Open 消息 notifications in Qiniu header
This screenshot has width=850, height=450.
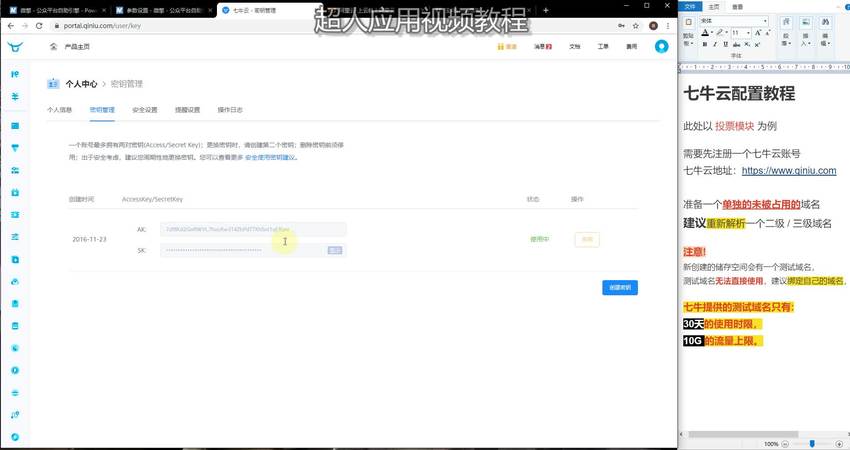(x=543, y=47)
